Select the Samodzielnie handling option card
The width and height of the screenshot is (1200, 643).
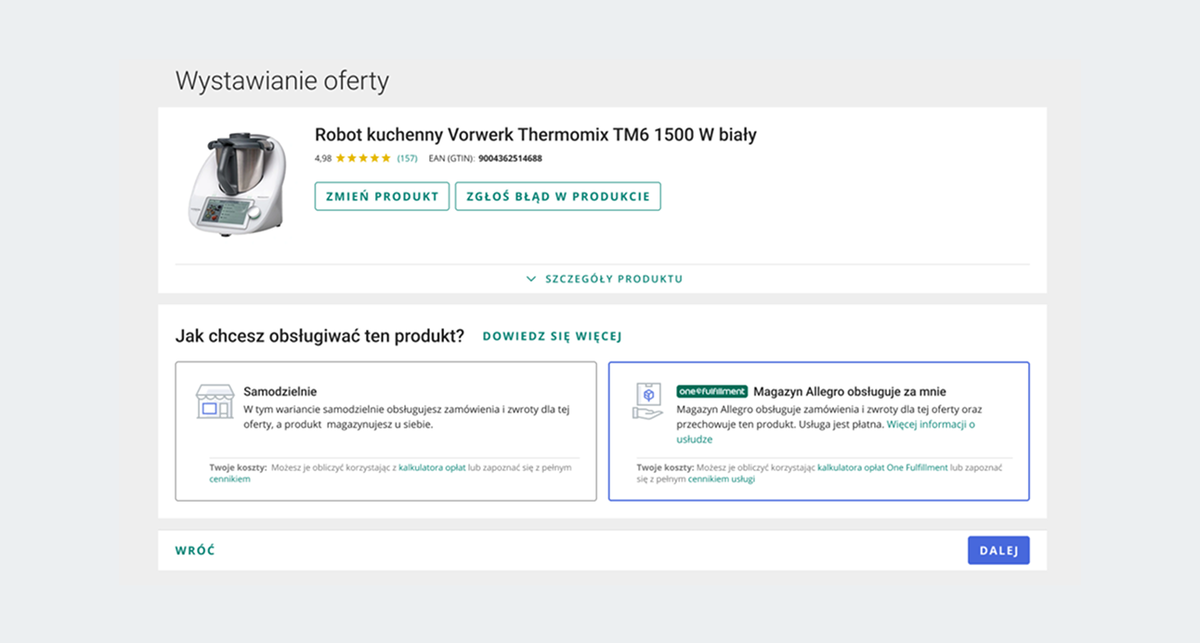pyautogui.click(x=385, y=430)
